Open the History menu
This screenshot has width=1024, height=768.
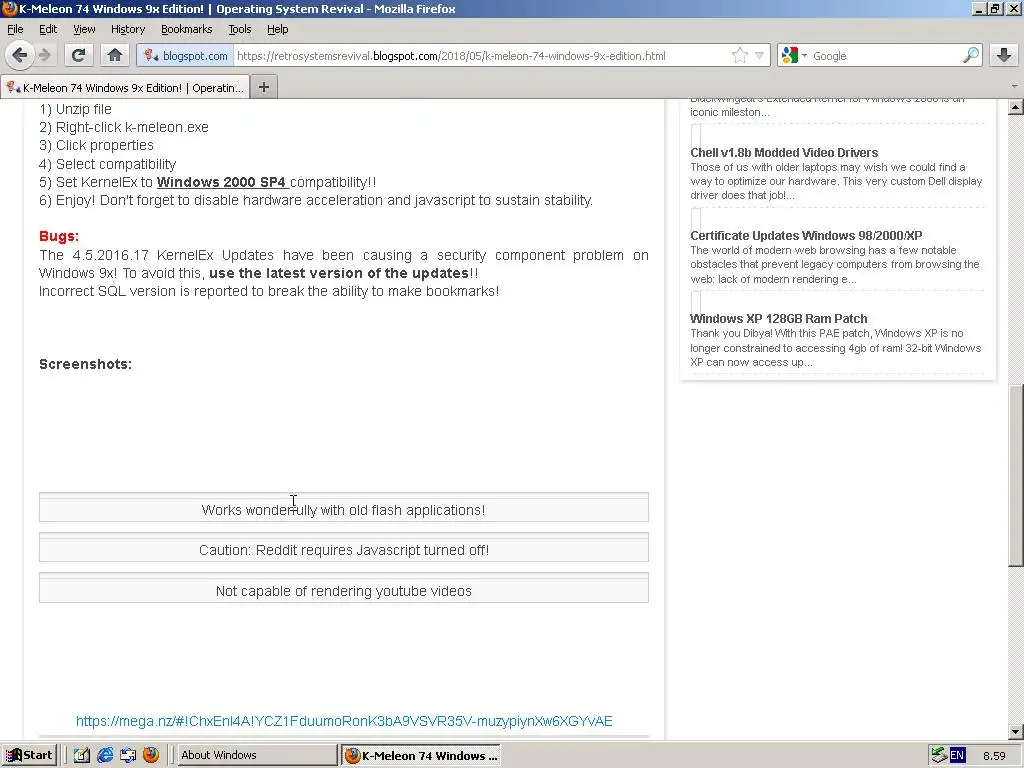point(127,29)
